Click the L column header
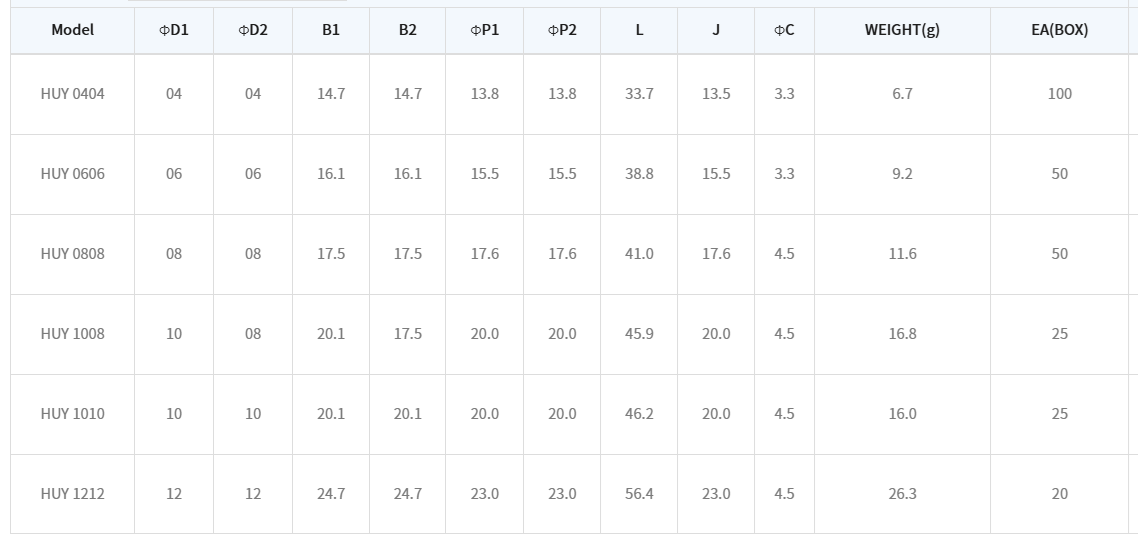This screenshot has width=1138, height=544. coord(639,30)
